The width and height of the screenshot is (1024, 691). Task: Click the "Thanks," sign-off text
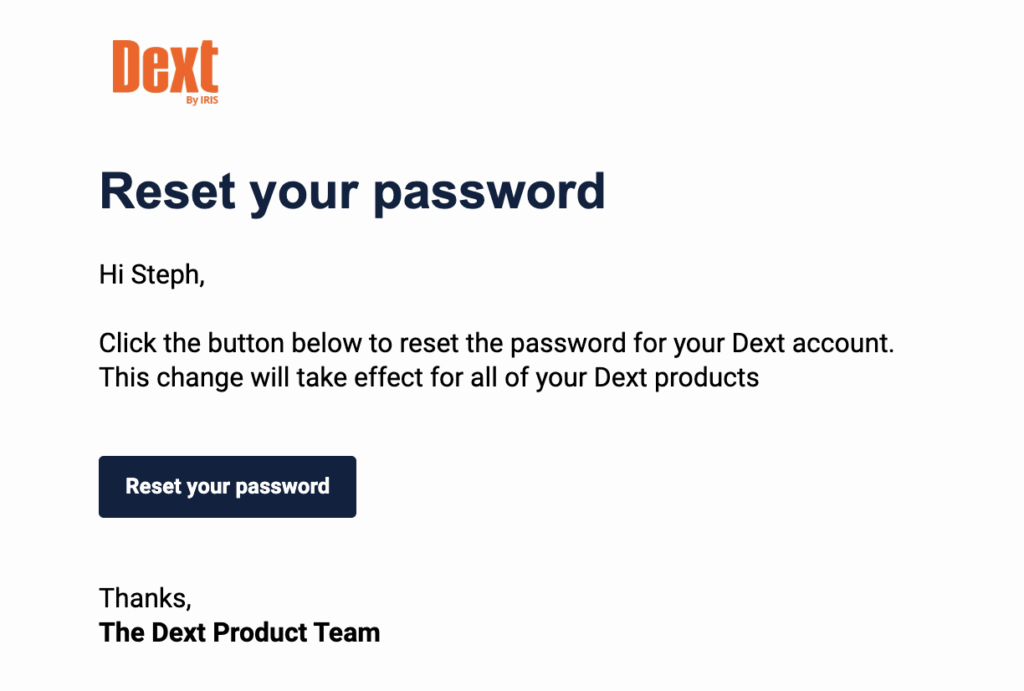[145, 598]
